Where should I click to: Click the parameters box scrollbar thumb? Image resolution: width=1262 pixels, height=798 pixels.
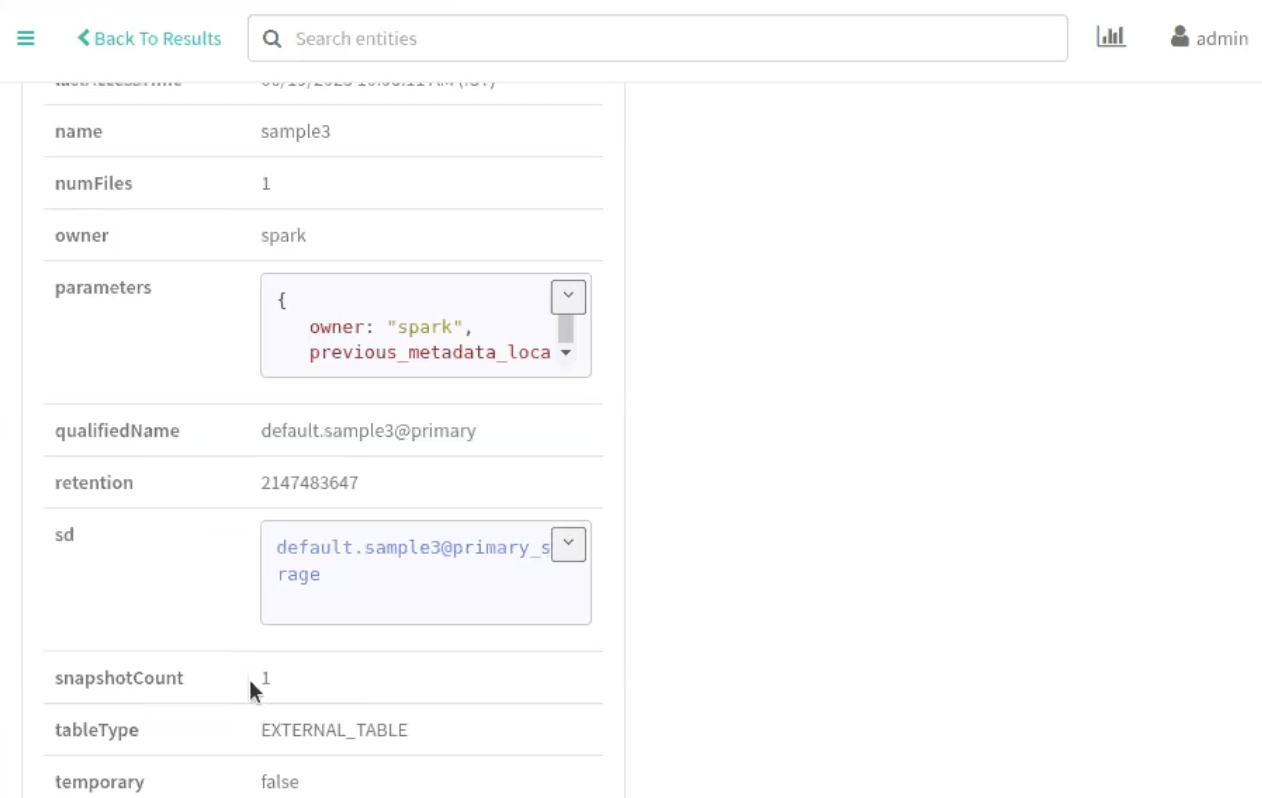pos(566,328)
